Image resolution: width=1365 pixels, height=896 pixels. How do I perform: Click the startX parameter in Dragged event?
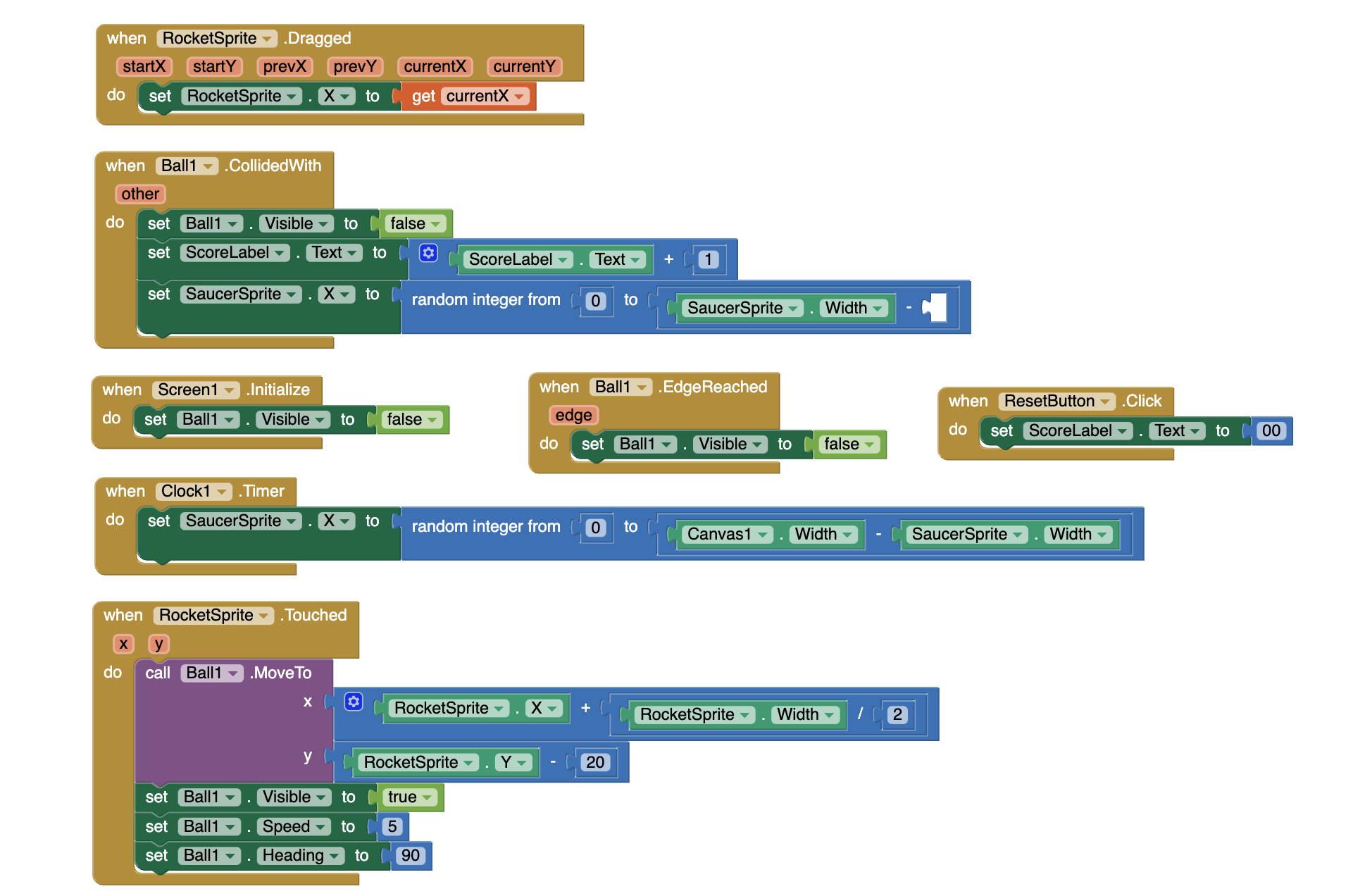144,67
